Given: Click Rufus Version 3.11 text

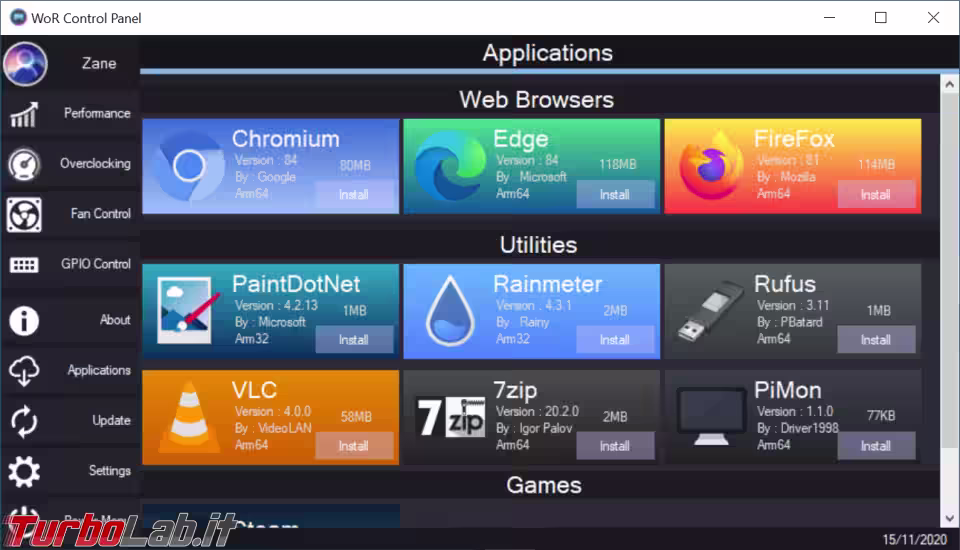Looking at the screenshot, I should (793, 305).
